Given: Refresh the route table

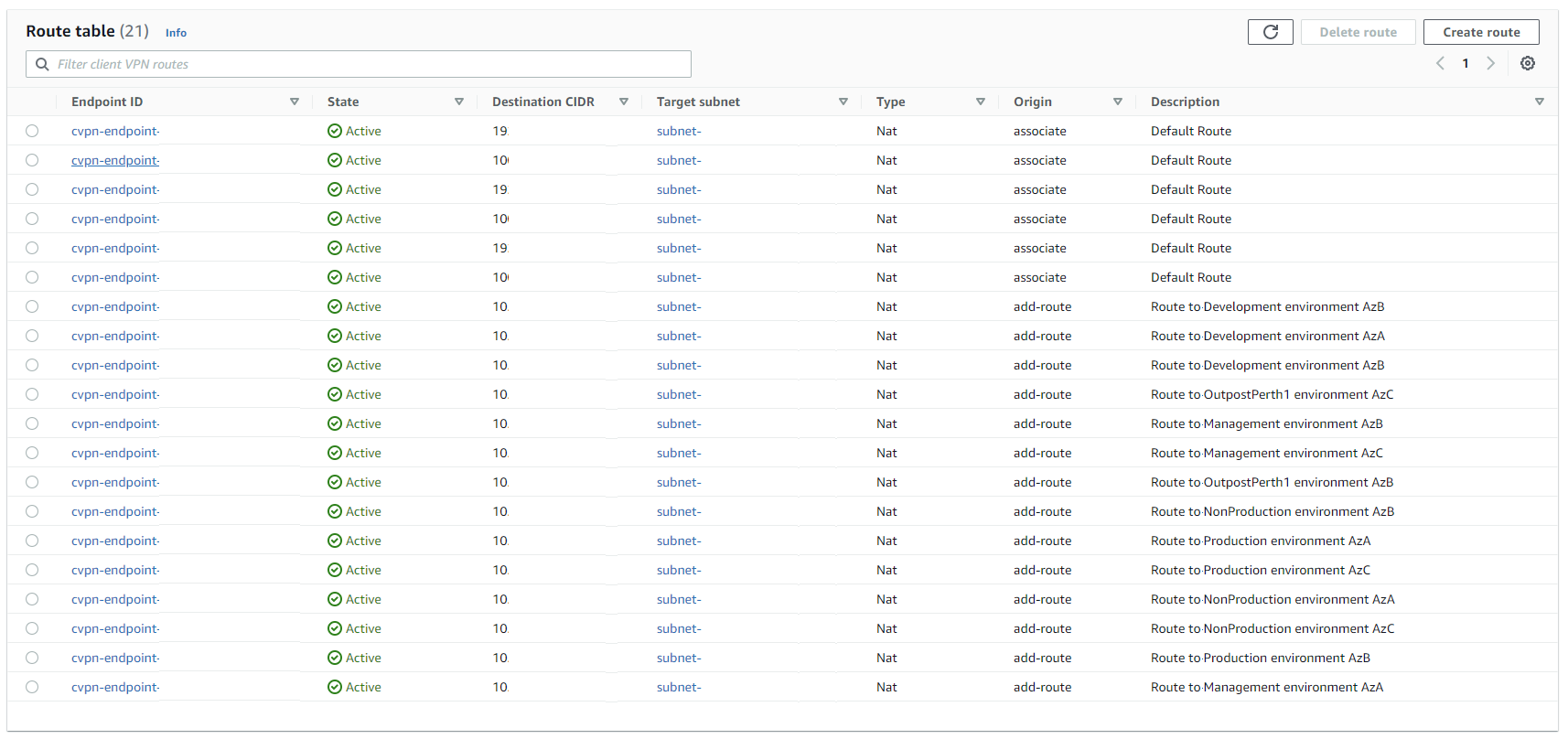Looking at the screenshot, I should (1270, 32).
